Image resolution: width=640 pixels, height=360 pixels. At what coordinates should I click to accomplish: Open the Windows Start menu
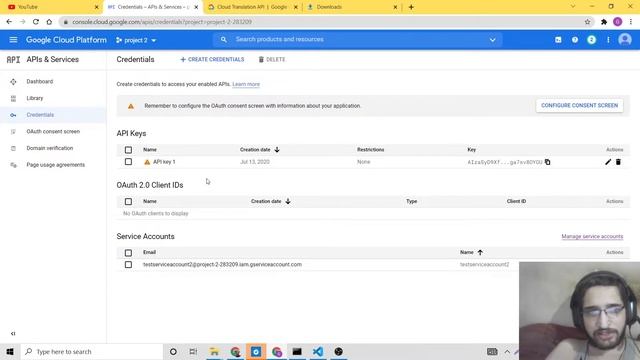[10, 351]
